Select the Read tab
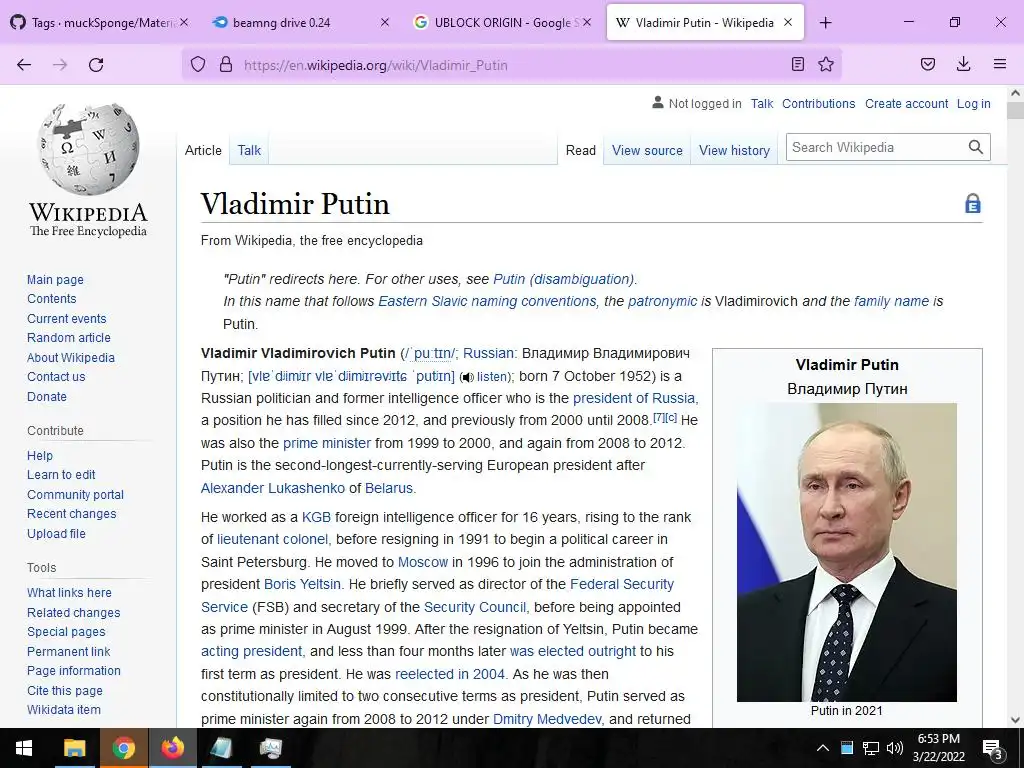Viewport: 1024px width, 768px height. (x=581, y=150)
